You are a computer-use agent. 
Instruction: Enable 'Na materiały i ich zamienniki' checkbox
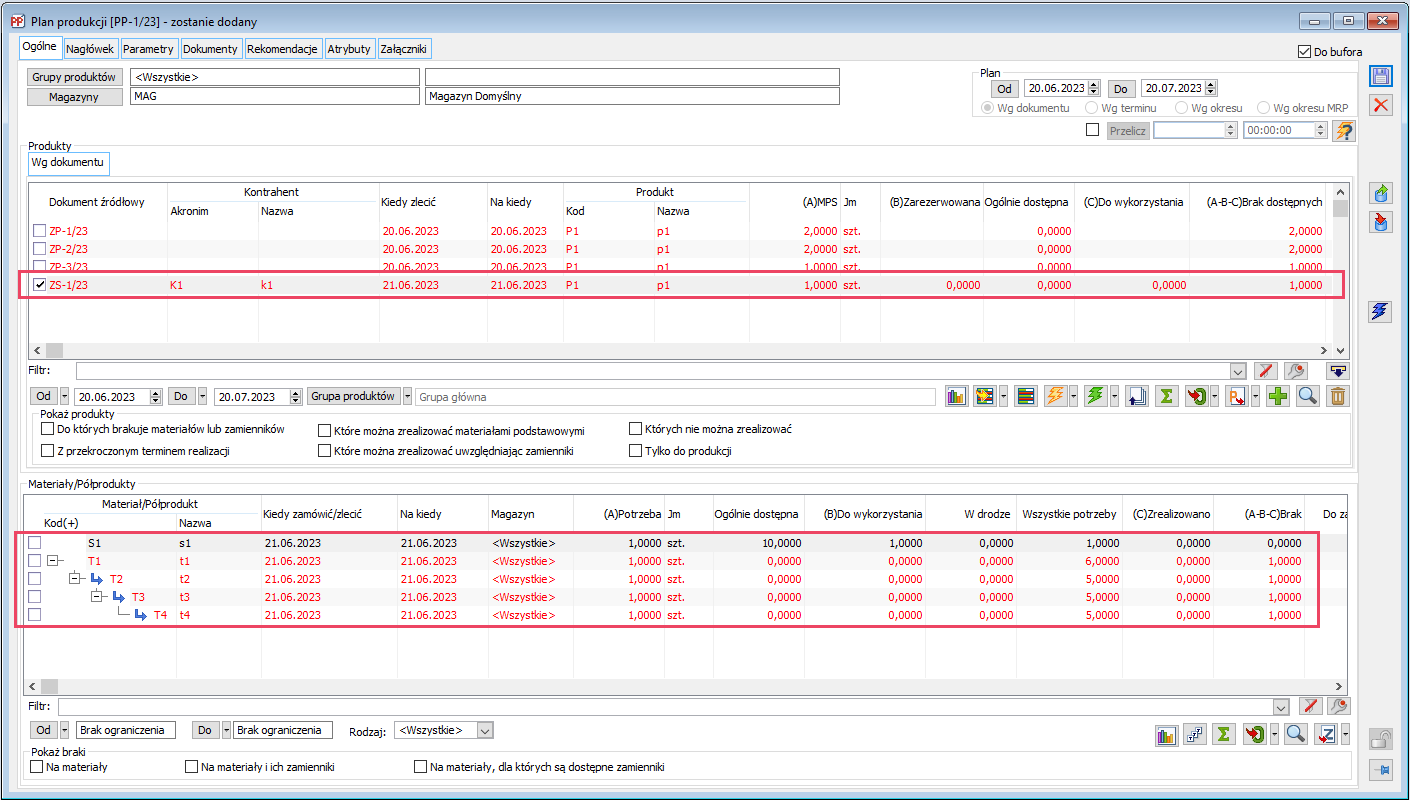[192, 767]
